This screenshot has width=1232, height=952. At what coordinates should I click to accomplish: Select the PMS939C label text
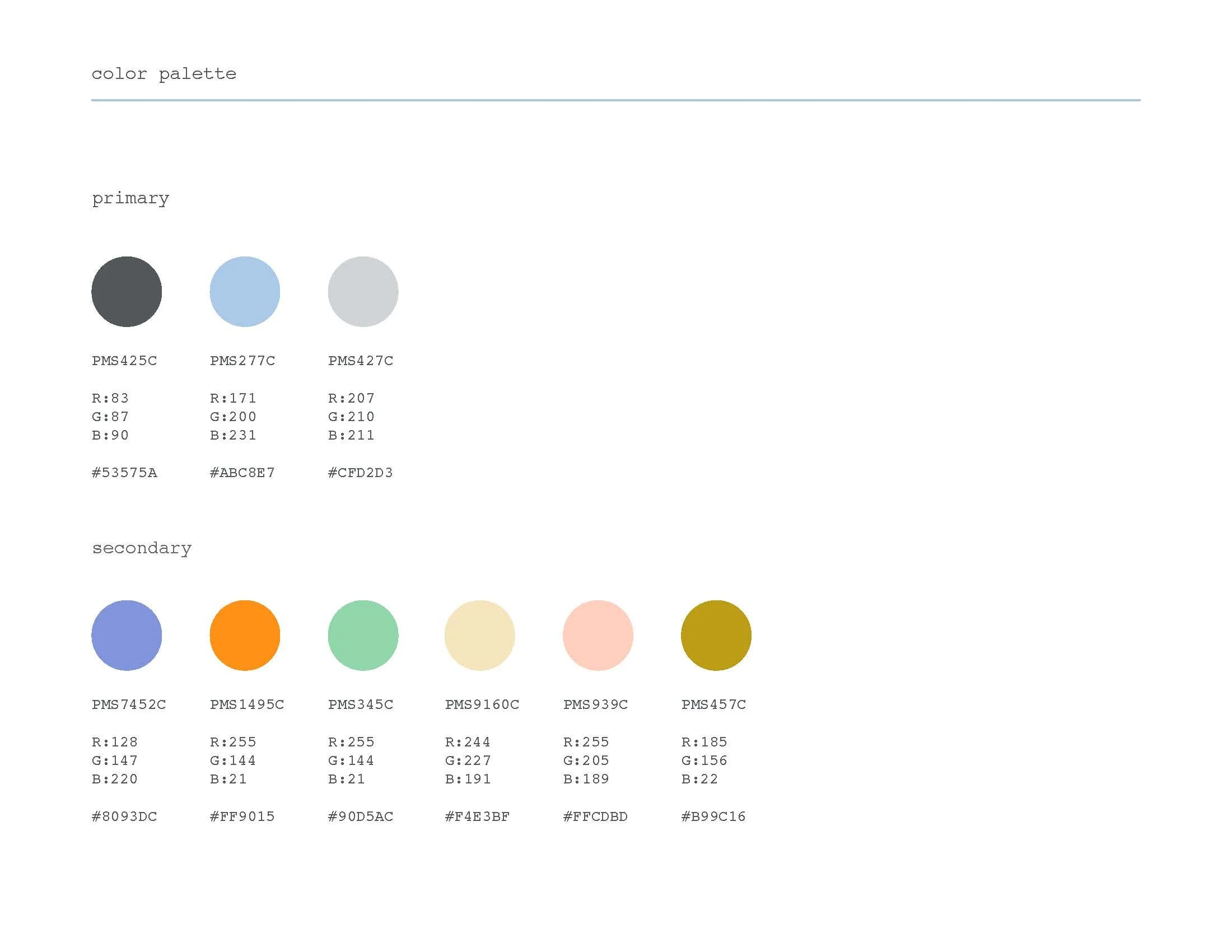coord(596,704)
